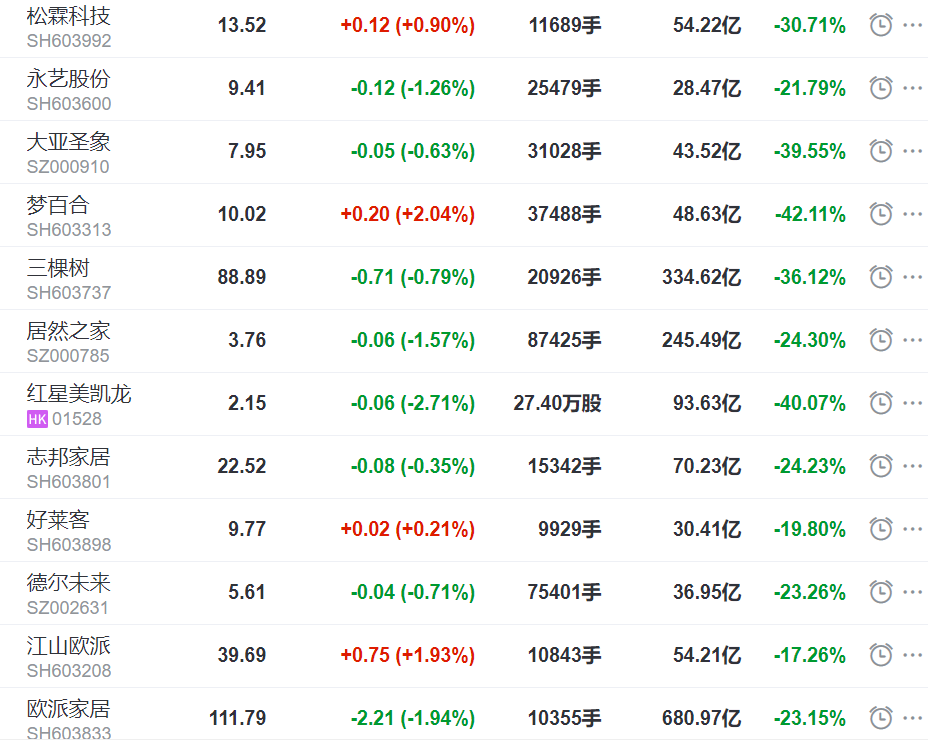This screenshot has height=740, width=928.
Task: Open more options menu for 居然之家
Action: (x=913, y=340)
